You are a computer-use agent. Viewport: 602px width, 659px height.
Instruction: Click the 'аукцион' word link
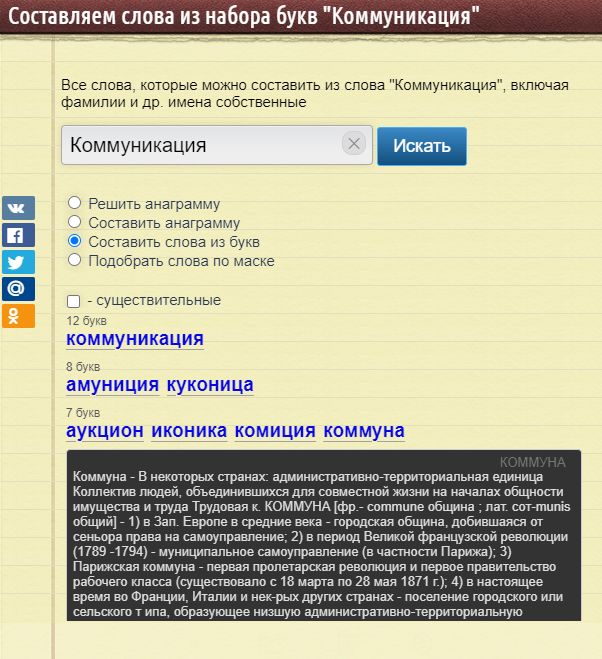coord(105,431)
